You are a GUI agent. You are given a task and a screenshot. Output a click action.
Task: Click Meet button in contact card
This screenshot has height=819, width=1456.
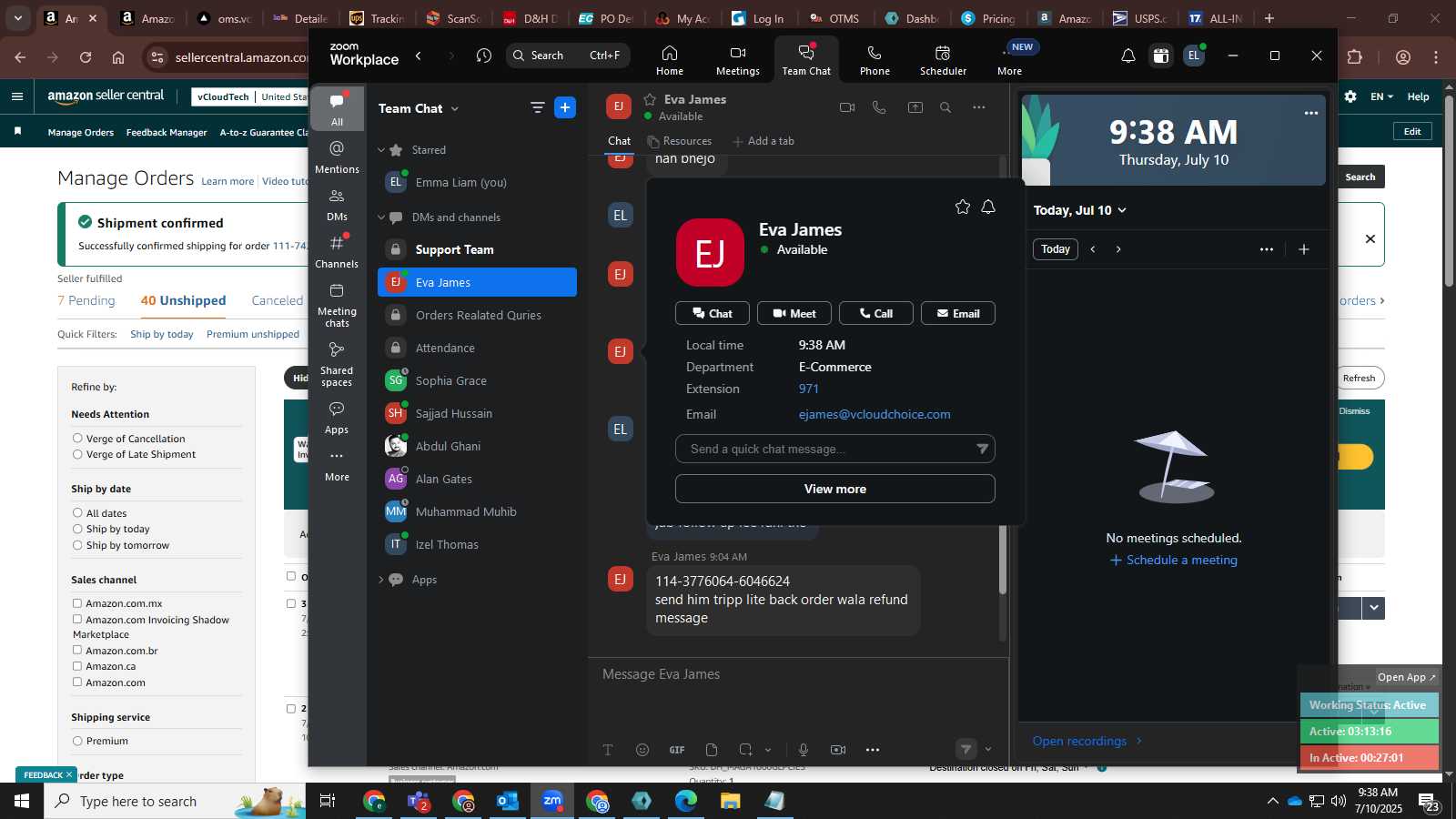pos(794,313)
